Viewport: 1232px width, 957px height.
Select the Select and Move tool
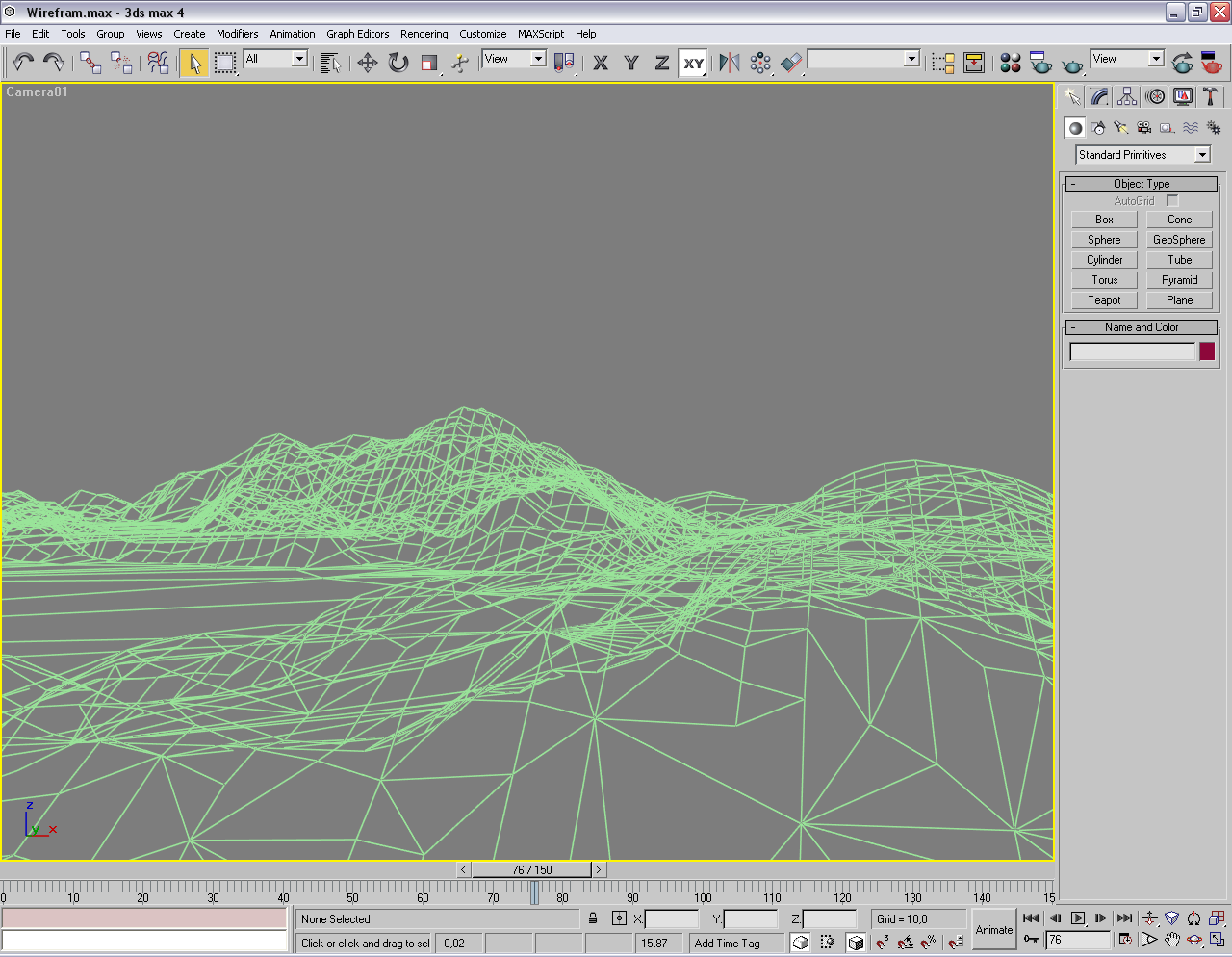(x=367, y=63)
